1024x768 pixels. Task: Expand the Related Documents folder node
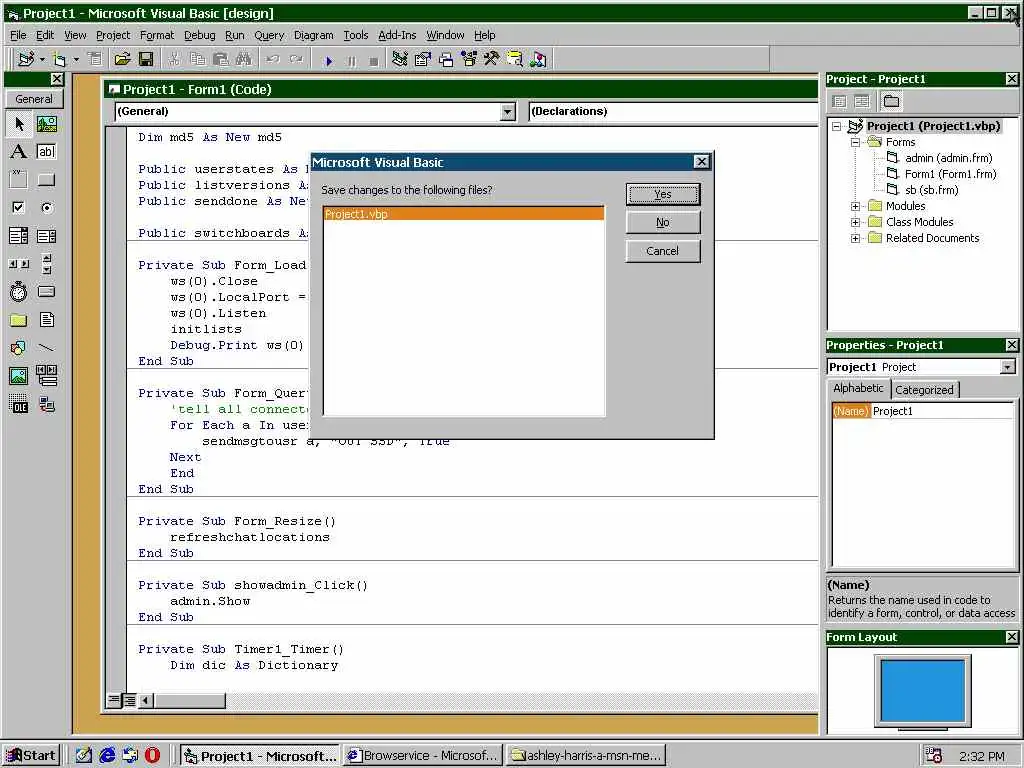tap(856, 238)
